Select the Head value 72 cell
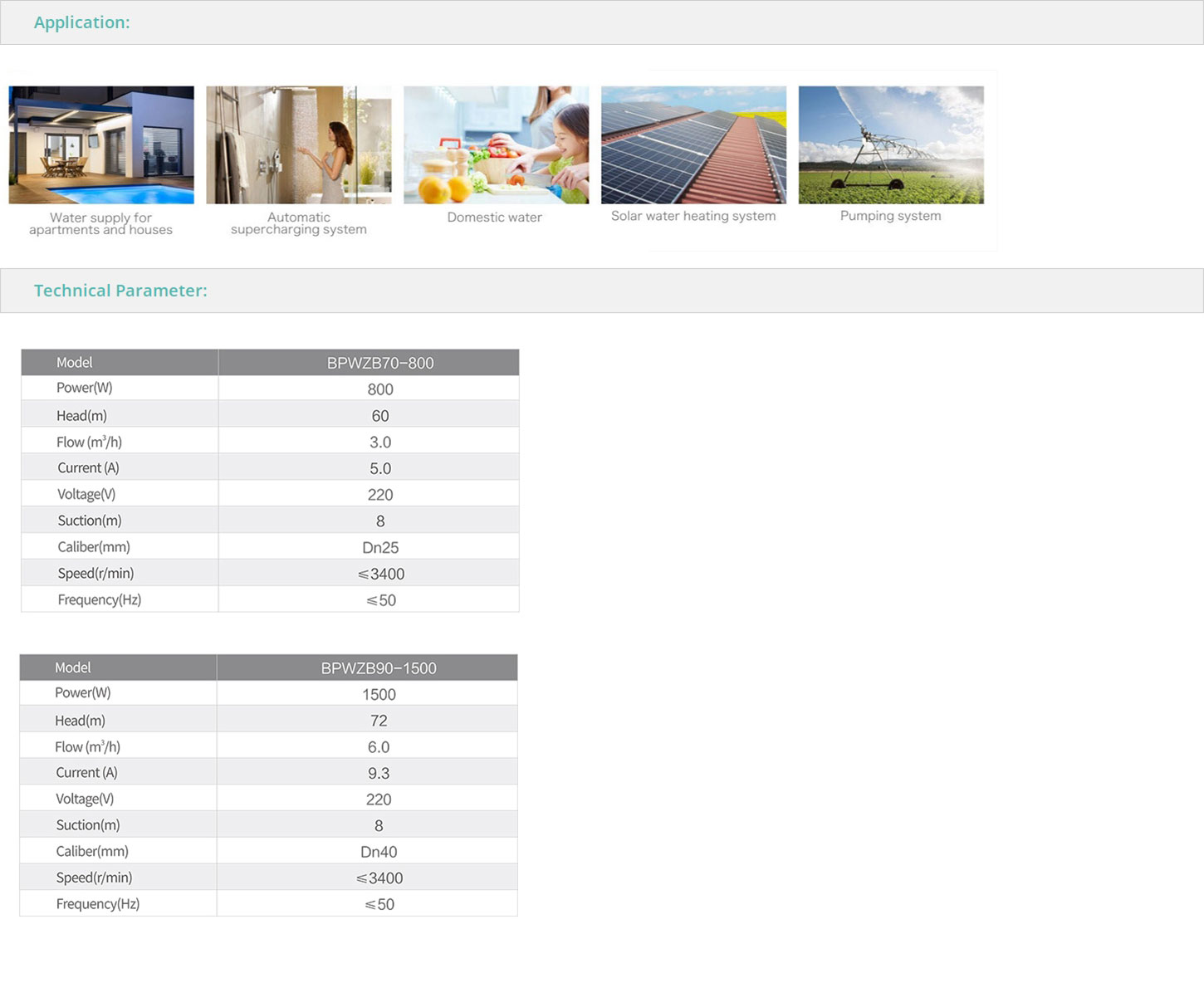 367,720
